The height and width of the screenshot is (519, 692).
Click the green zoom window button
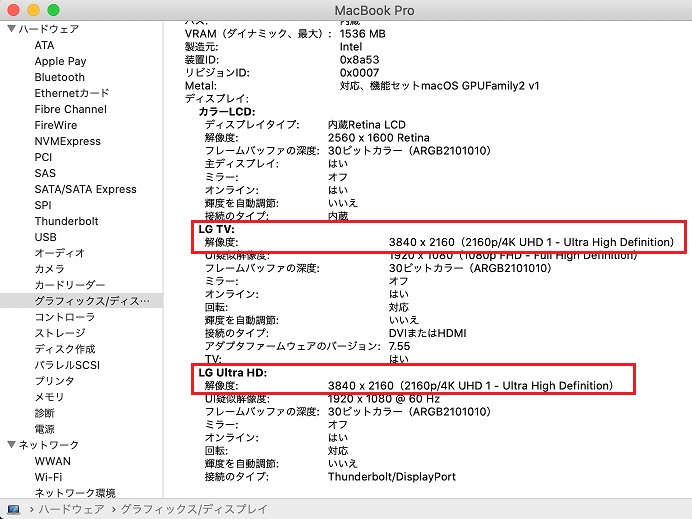pos(53,10)
